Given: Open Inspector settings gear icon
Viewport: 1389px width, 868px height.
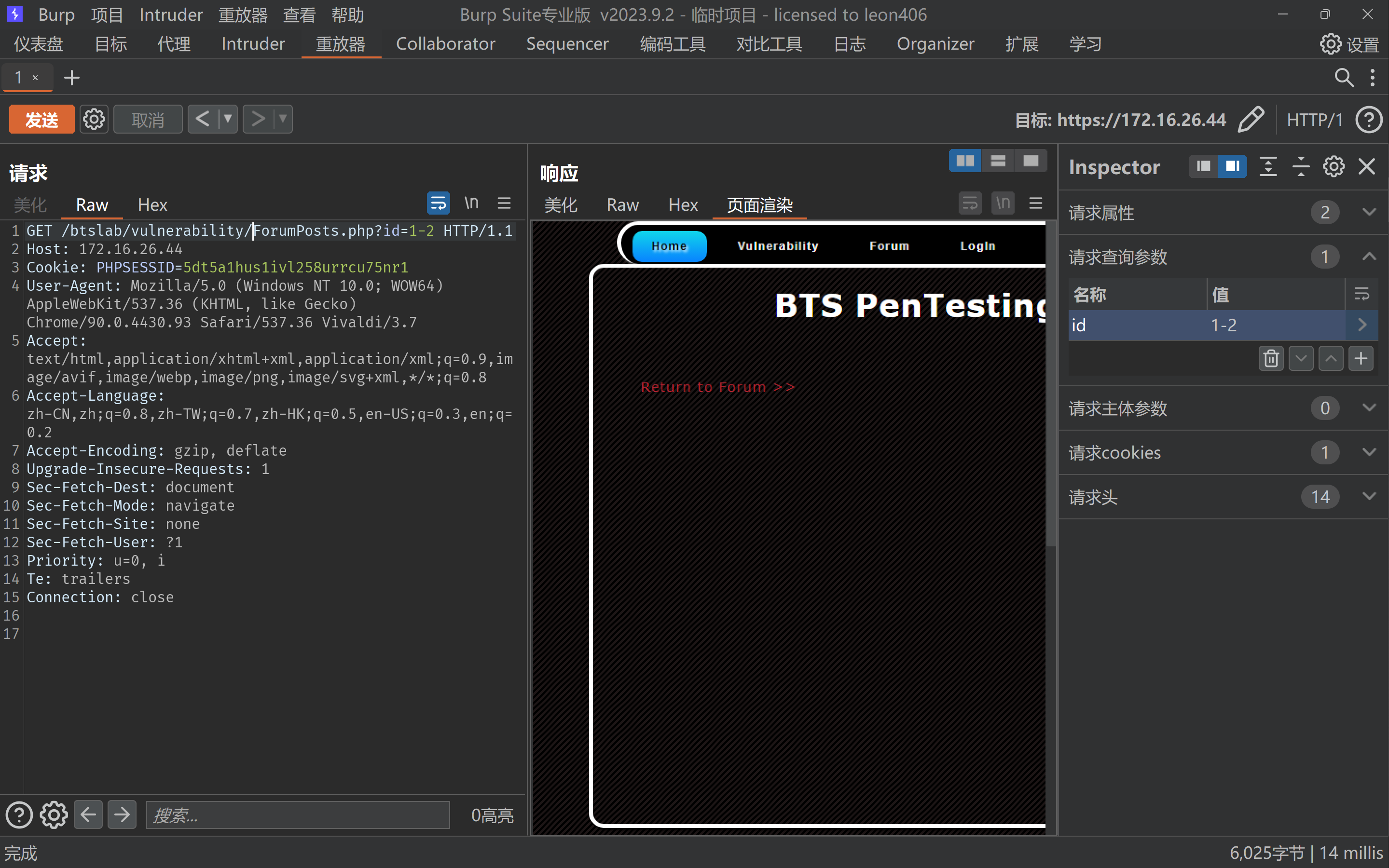Looking at the screenshot, I should pos(1334,166).
